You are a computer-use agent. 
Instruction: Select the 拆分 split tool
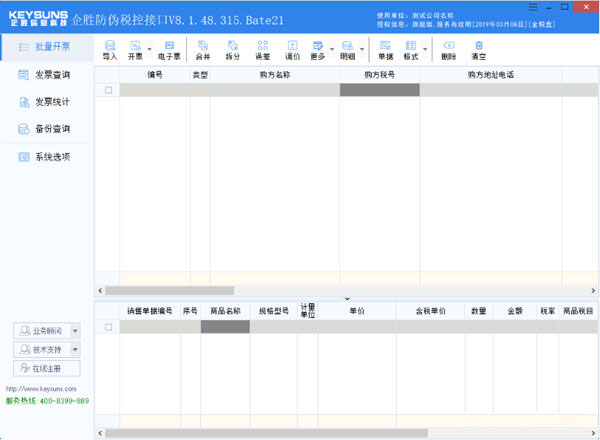233,50
